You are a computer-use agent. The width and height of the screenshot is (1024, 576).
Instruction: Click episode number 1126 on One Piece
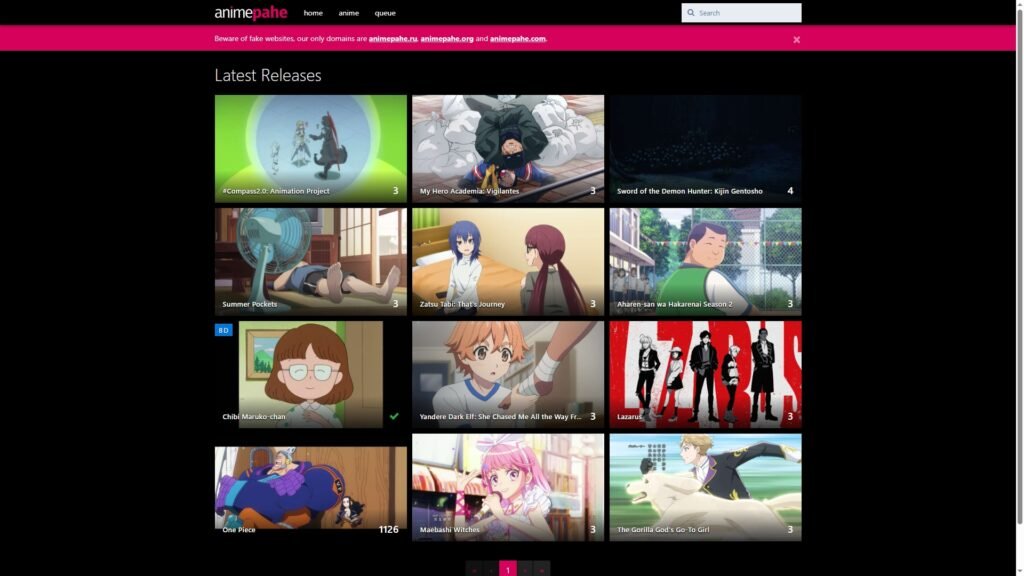[x=389, y=530]
